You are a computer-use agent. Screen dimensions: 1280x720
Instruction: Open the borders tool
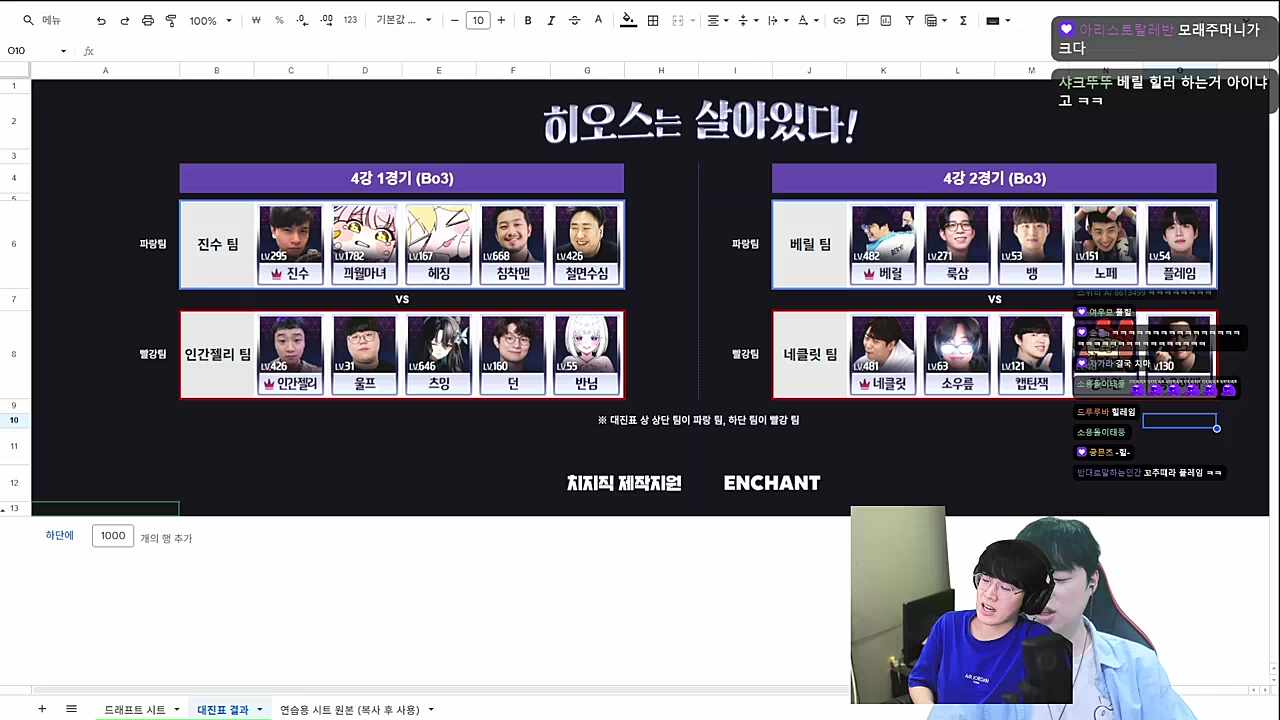(653, 20)
